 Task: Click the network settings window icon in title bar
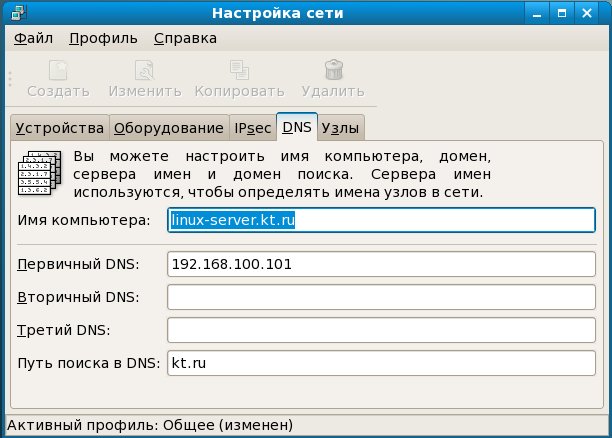coord(18,13)
